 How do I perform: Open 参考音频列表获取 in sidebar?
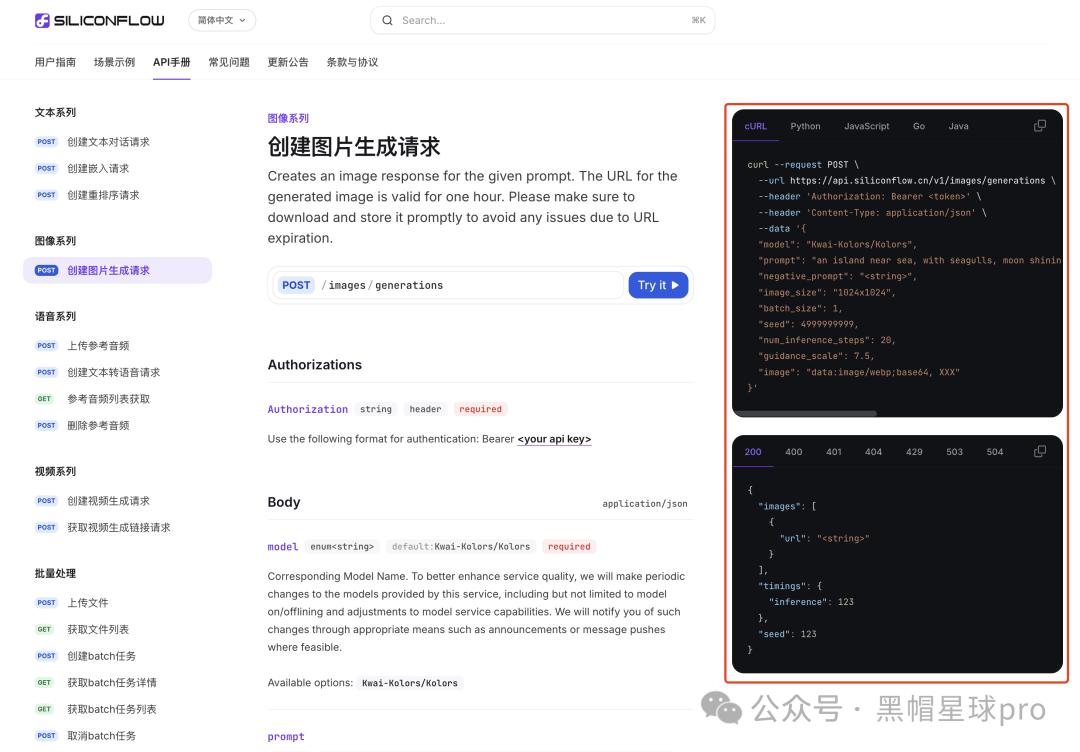(x=108, y=399)
